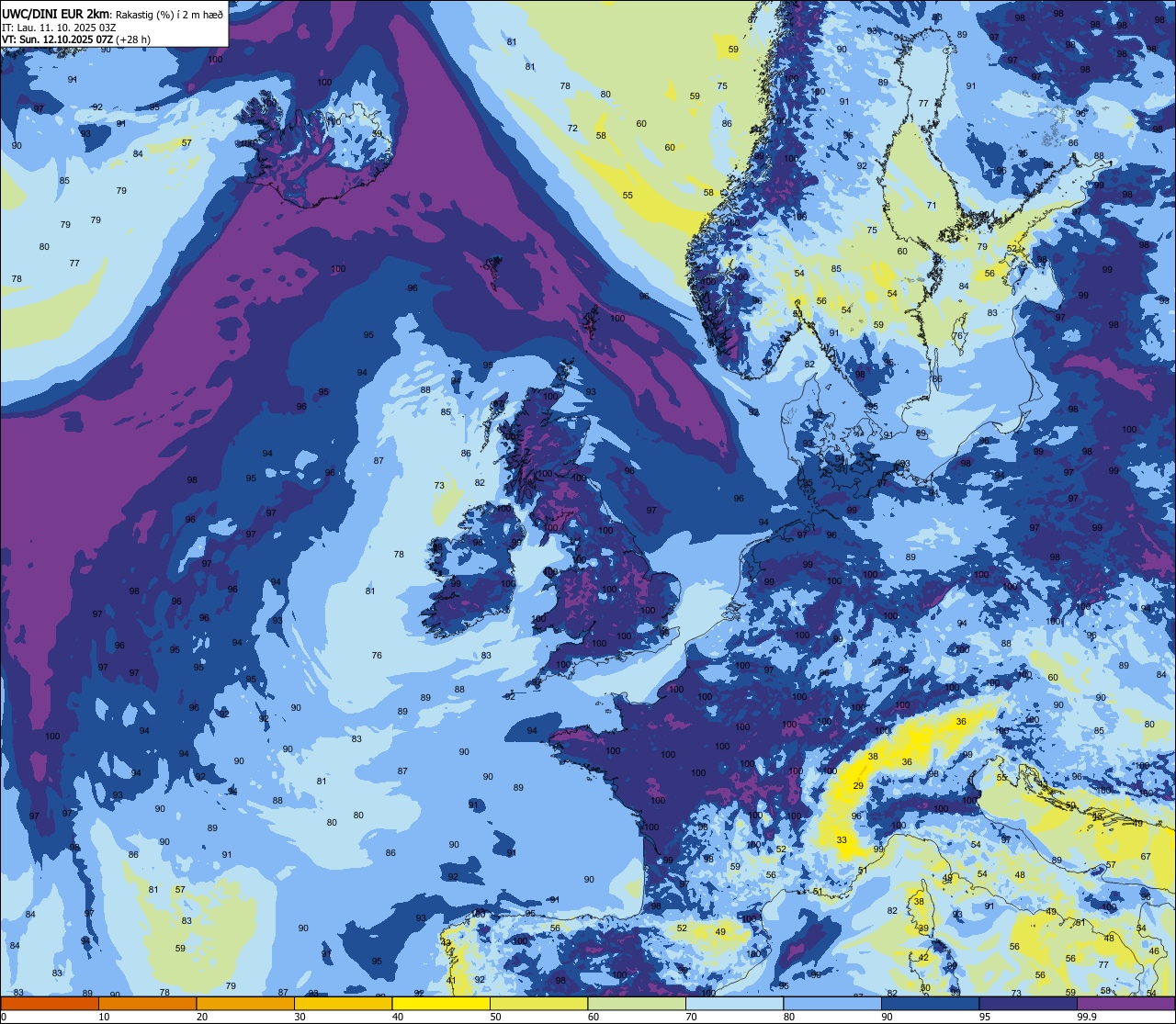
Task: Select the 20–30 amber legend segment
Action: coord(245,1004)
